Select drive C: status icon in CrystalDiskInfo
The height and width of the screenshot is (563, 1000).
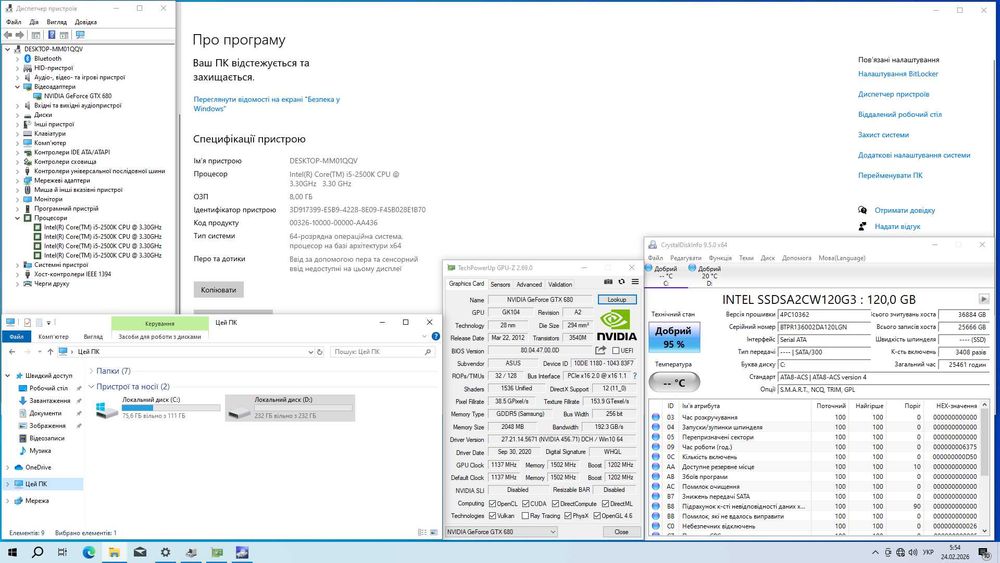coord(649,268)
